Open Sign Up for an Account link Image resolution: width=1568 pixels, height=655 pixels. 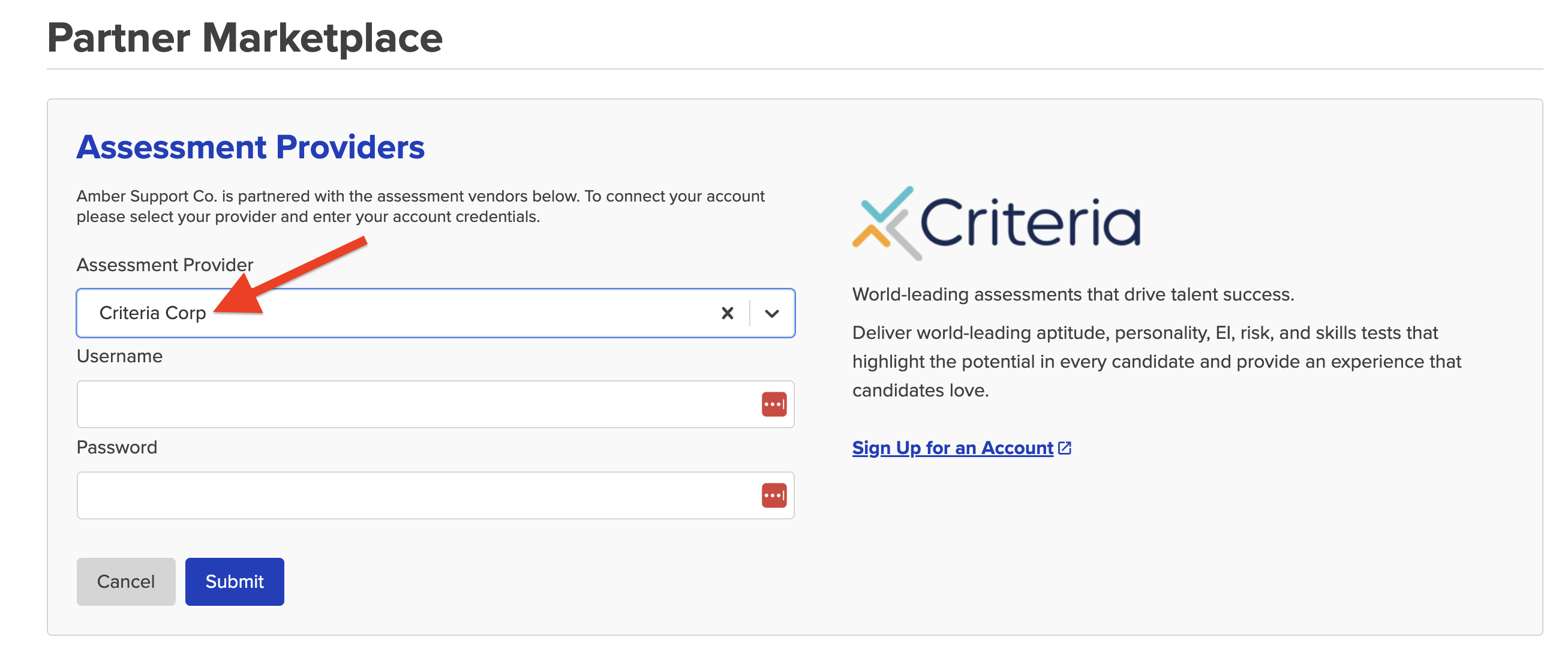[952, 448]
